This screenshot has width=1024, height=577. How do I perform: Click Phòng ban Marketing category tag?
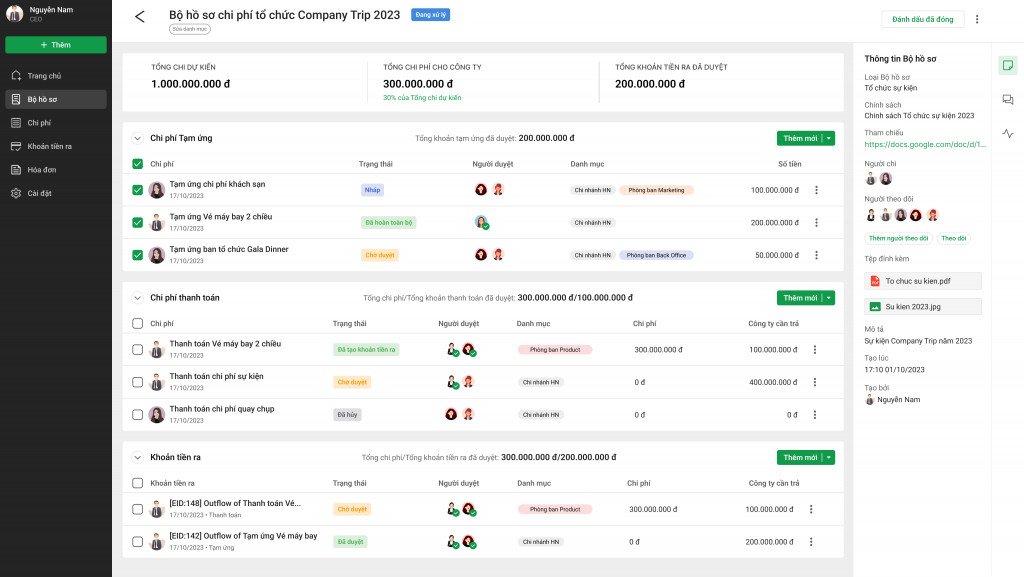656,190
